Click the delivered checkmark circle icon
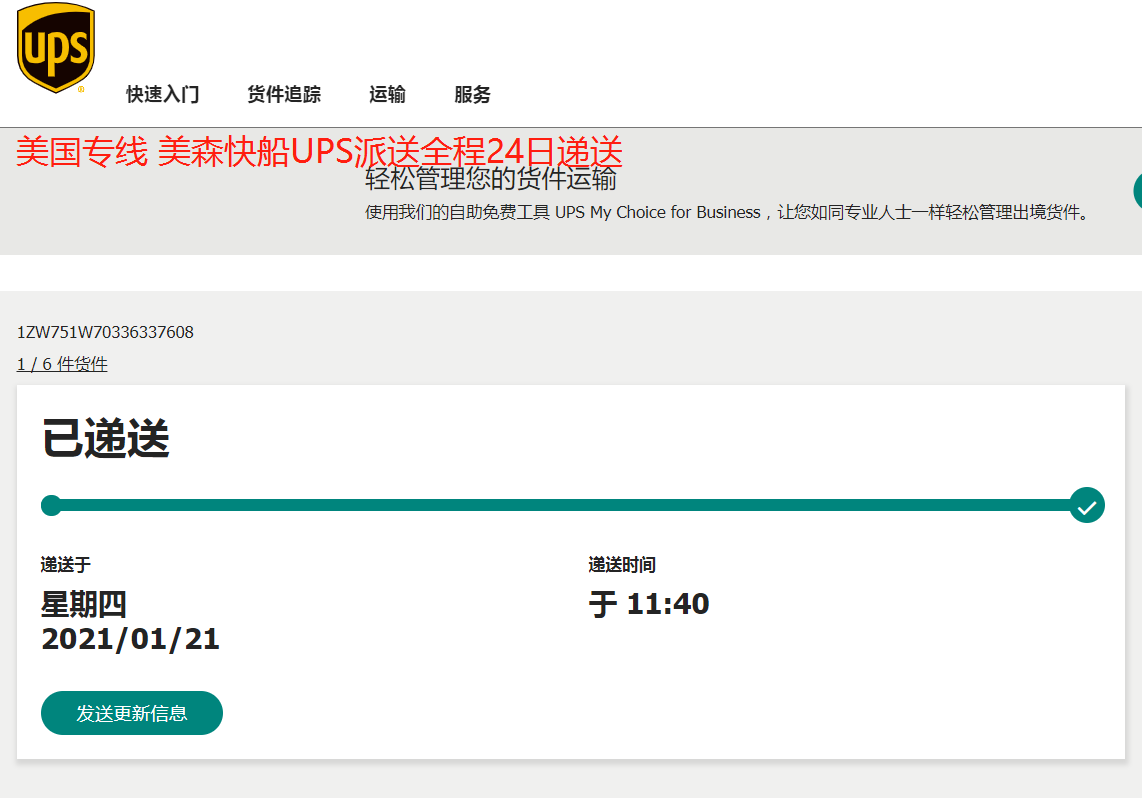The width and height of the screenshot is (1142, 798). (1086, 506)
